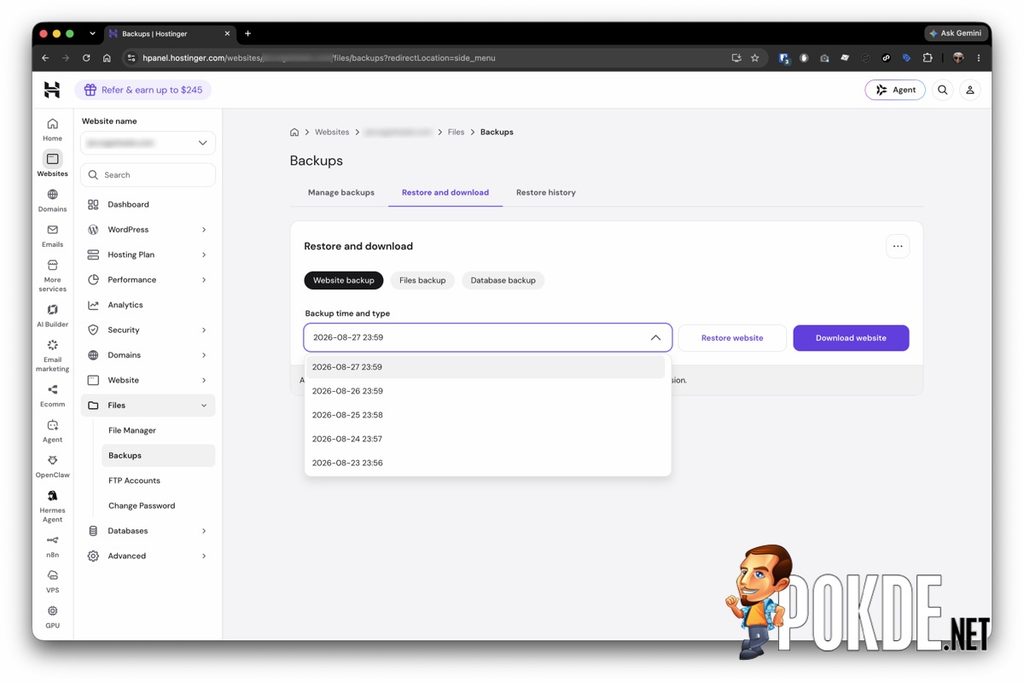This screenshot has height=683, width=1024.
Task: Bookmark this page with star icon
Action: [755, 58]
